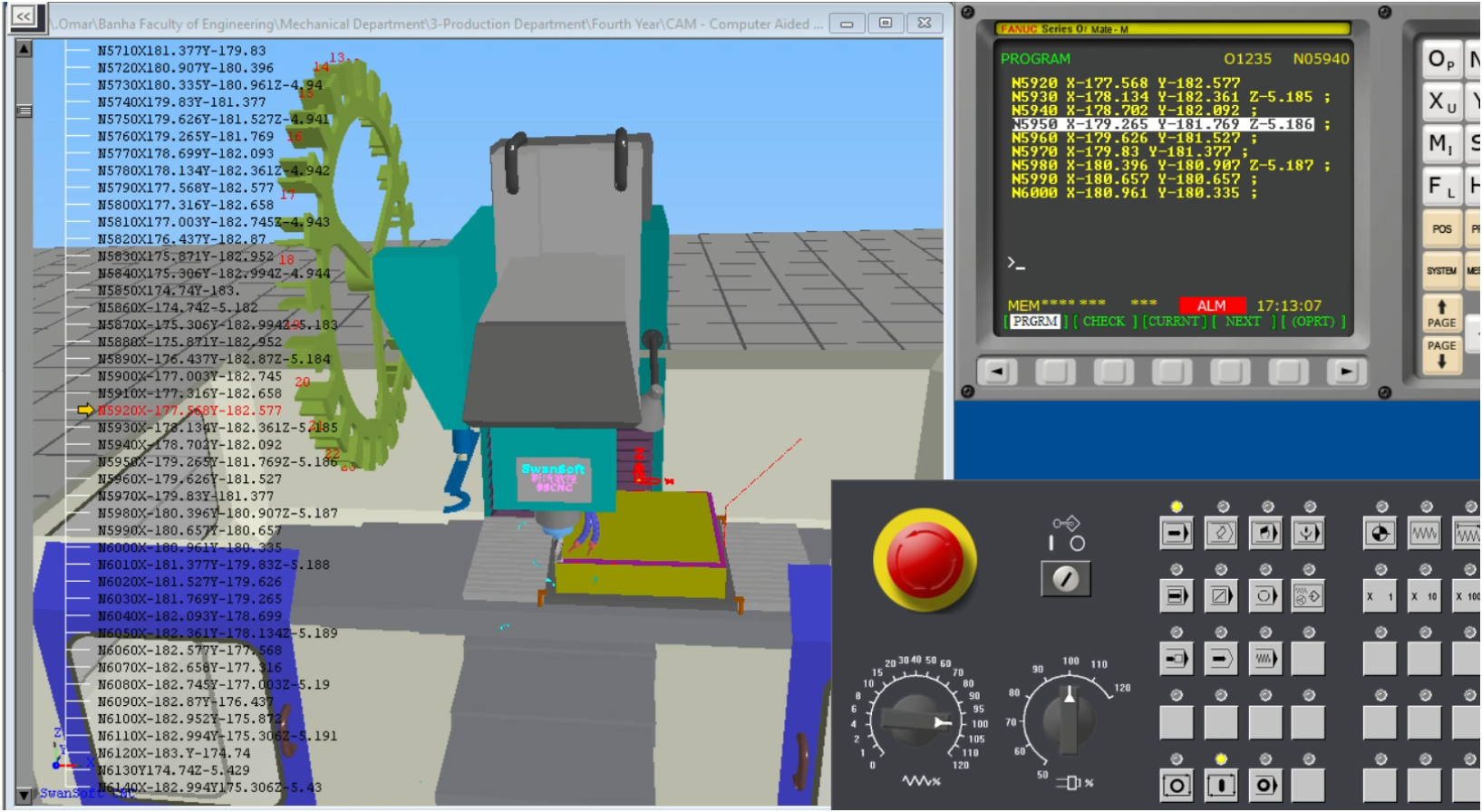Click soft key below CURRNT label

point(1171,371)
